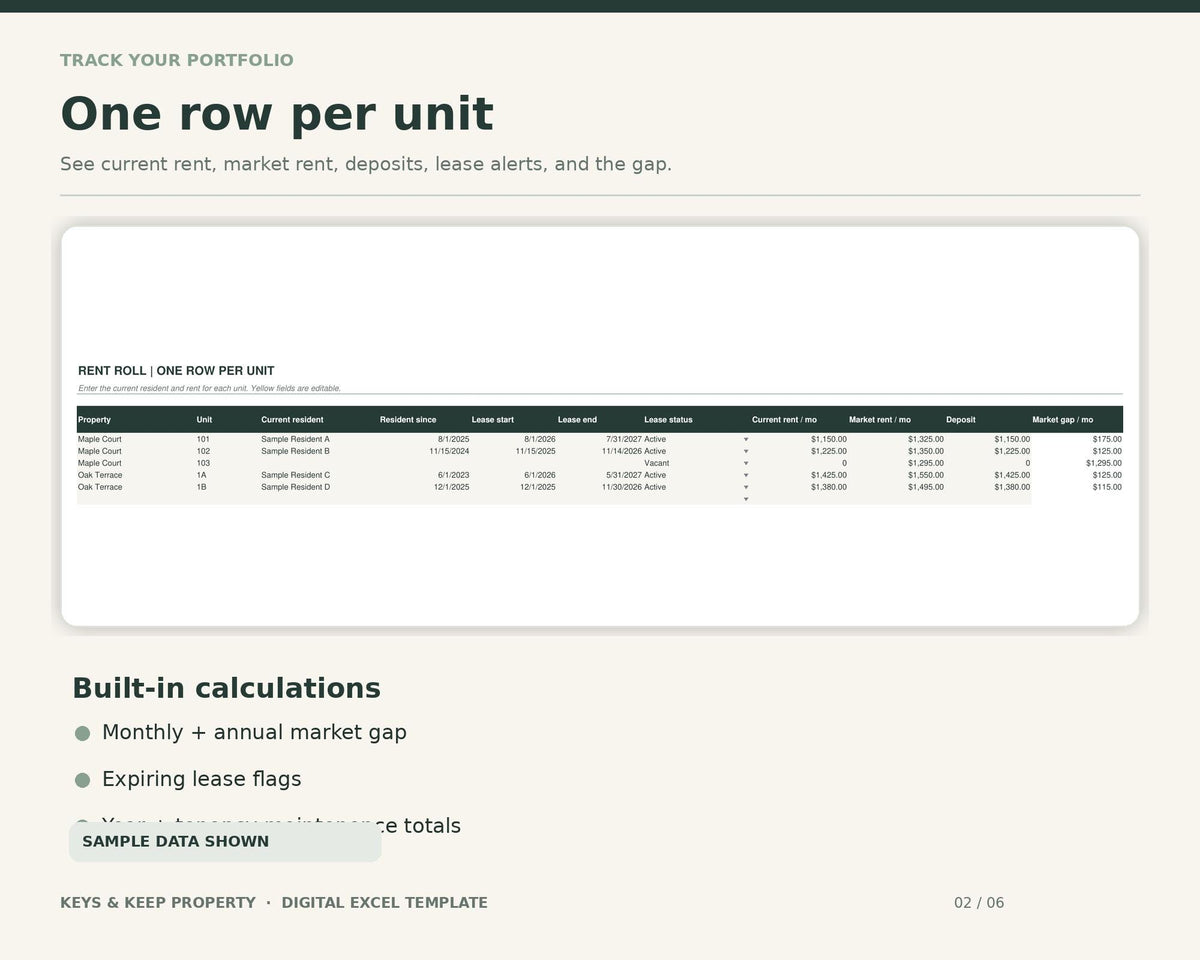Click the Sample Resident C cell
This screenshot has height=960, width=1200.
(x=295, y=475)
